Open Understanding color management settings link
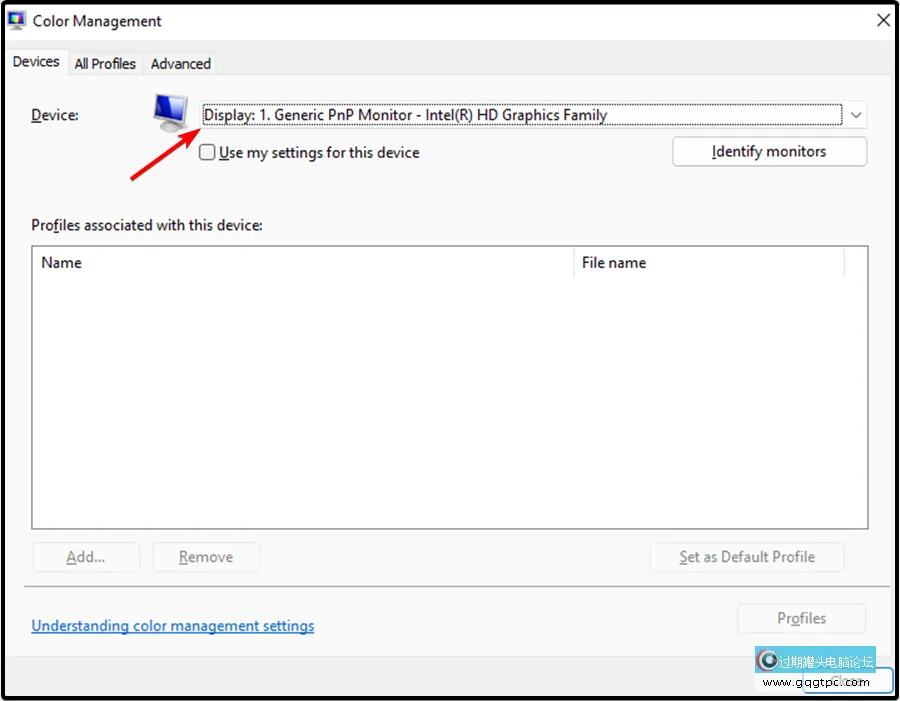Screen dimensions: 900x701 point(173,626)
